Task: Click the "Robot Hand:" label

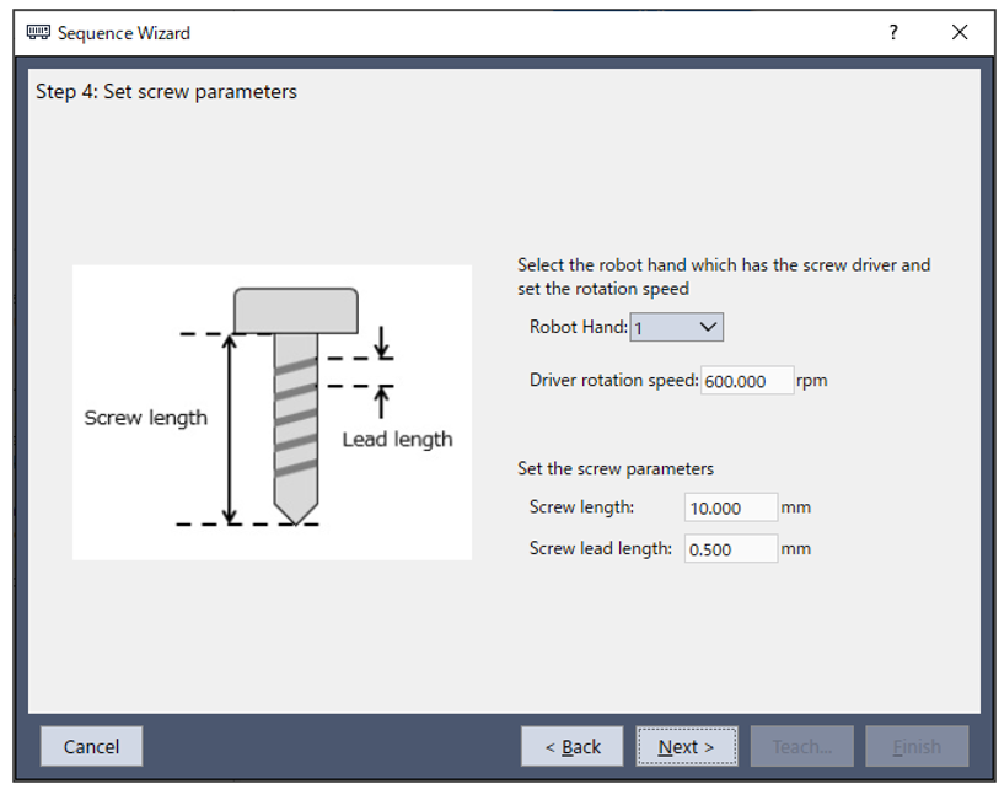Action: pyautogui.click(x=578, y=327)
